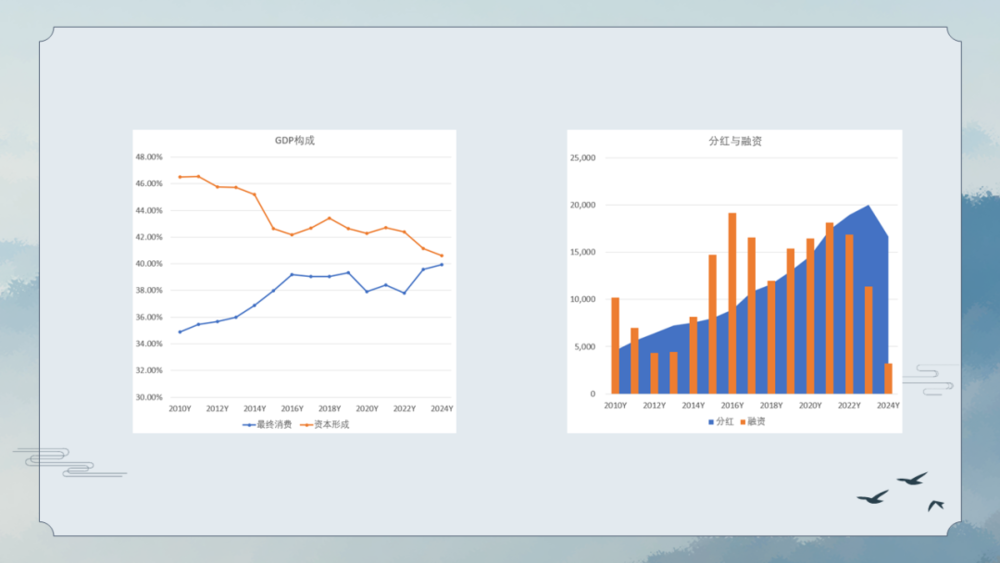Click the 30.00% axis label in GDP chart
The width and height of the screenshot is (1000, 563).
(149, 397)
